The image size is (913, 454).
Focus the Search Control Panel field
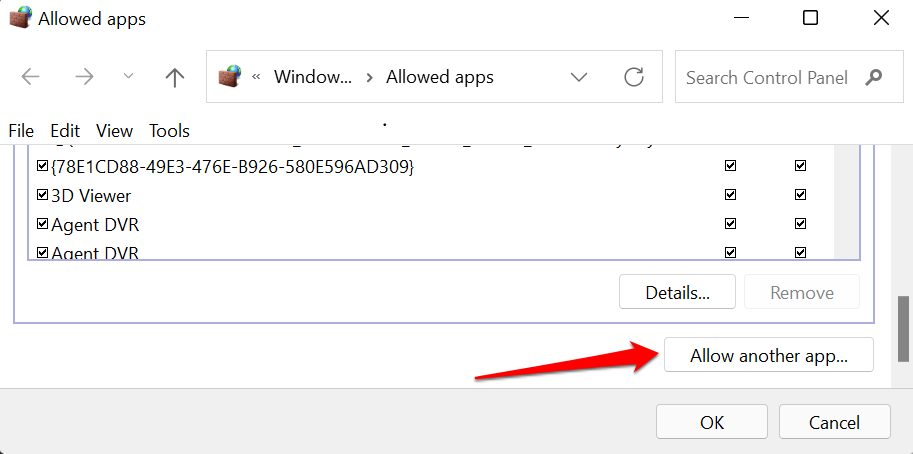[x=766, y=77]
